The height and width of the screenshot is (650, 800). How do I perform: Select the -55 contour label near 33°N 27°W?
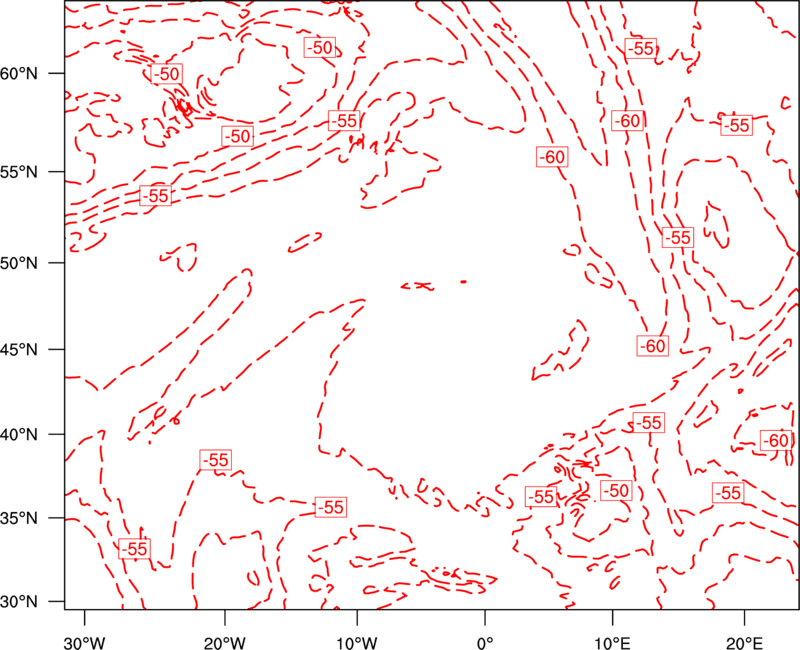(135, 548)
